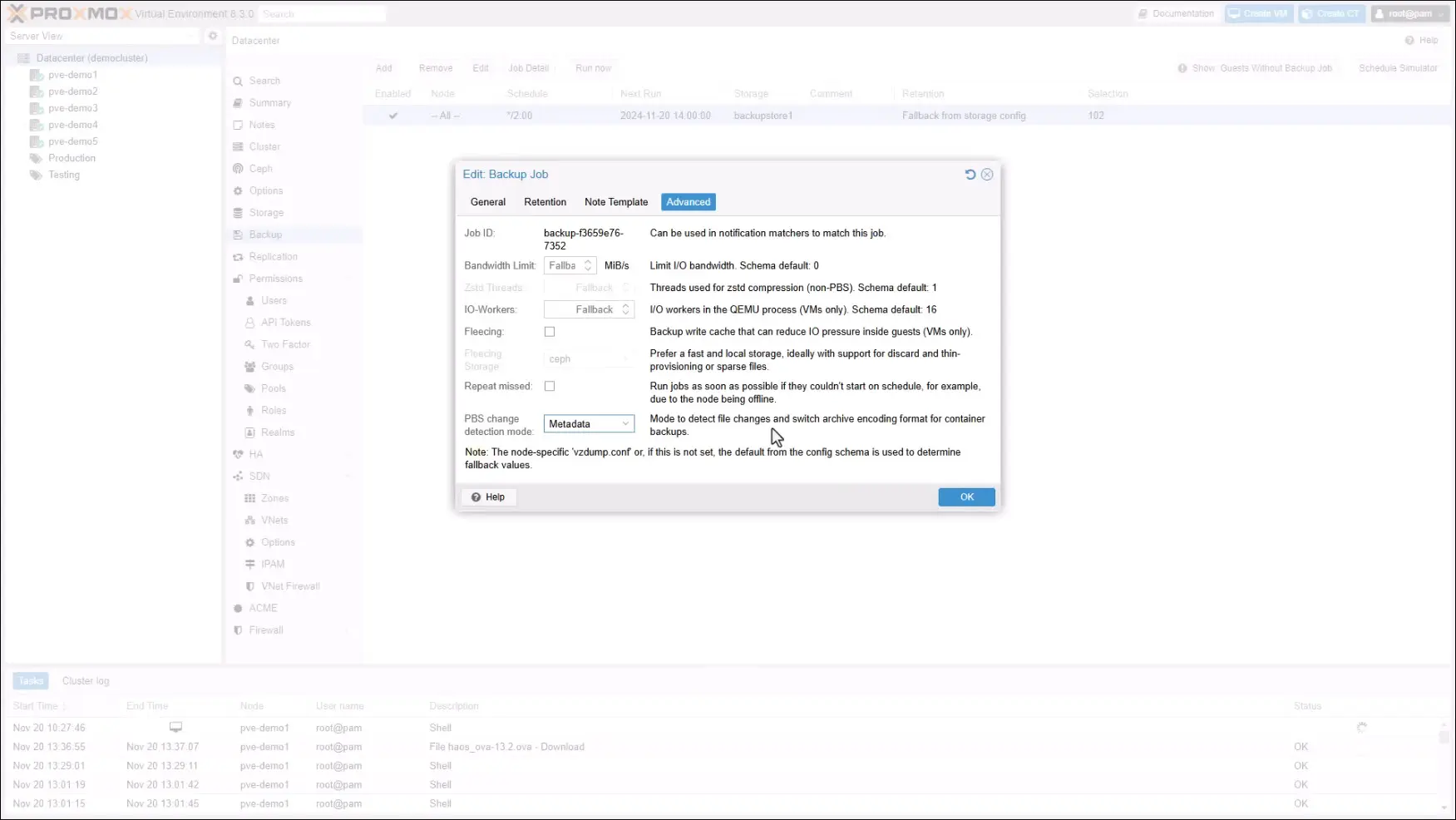Switch to the Cluster log tab
The height and width of the screenshot is (820, 1456).
coord(86,681)
